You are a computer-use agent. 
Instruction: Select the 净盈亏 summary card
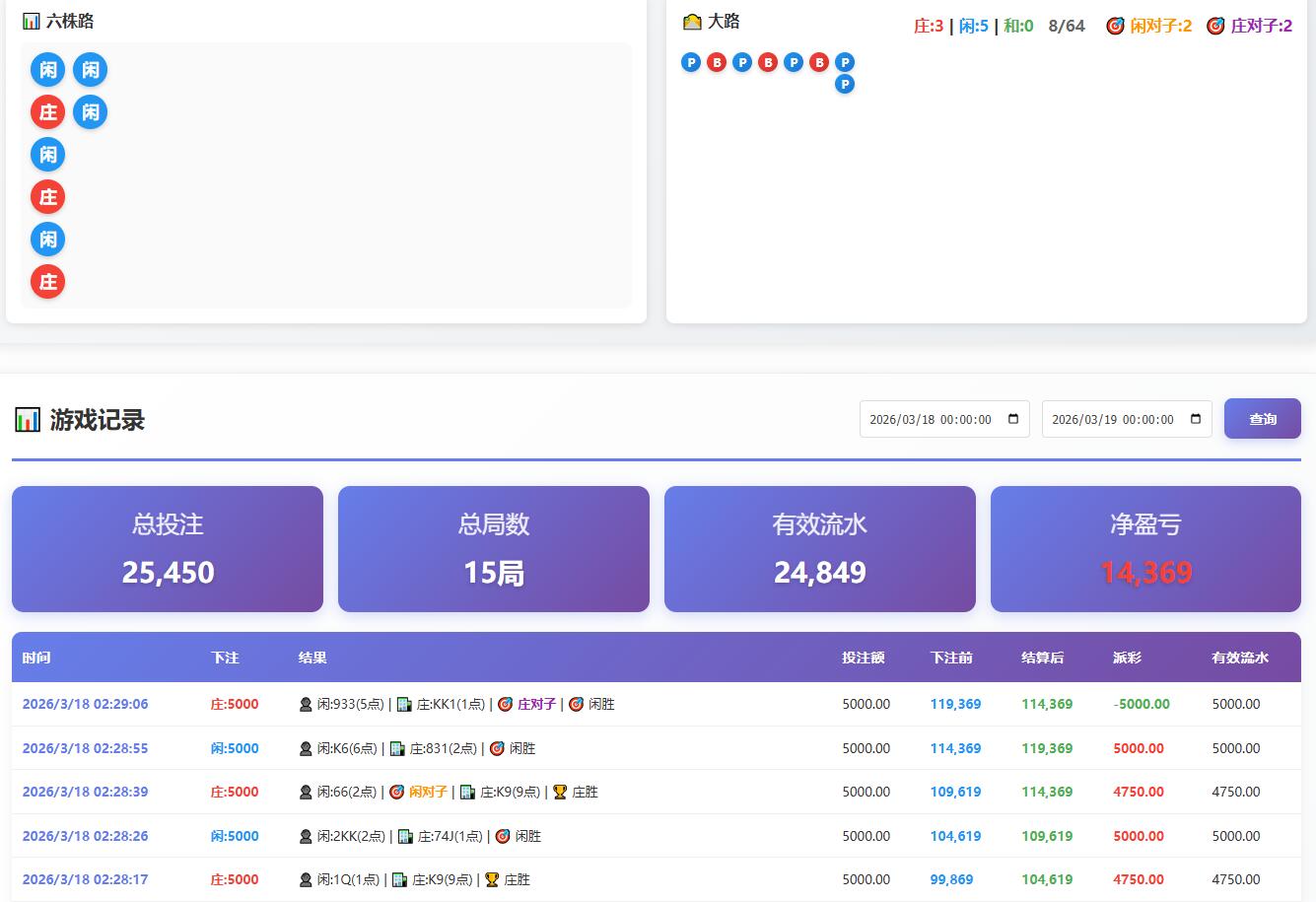coord(1145,548)
